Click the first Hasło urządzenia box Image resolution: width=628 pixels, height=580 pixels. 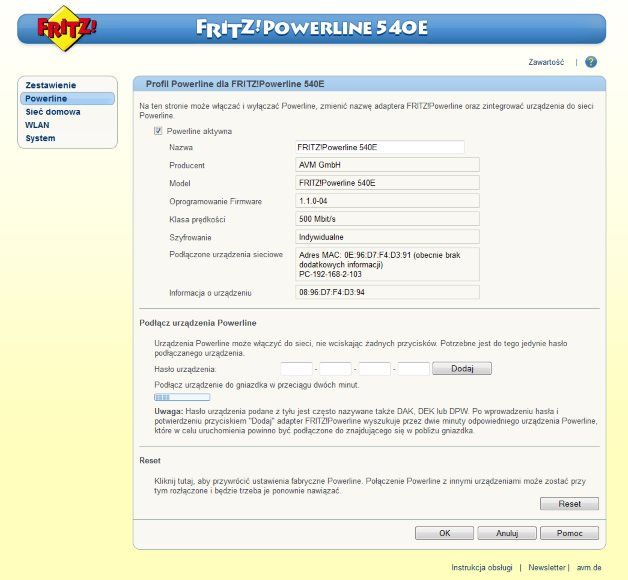click(296, 369)
